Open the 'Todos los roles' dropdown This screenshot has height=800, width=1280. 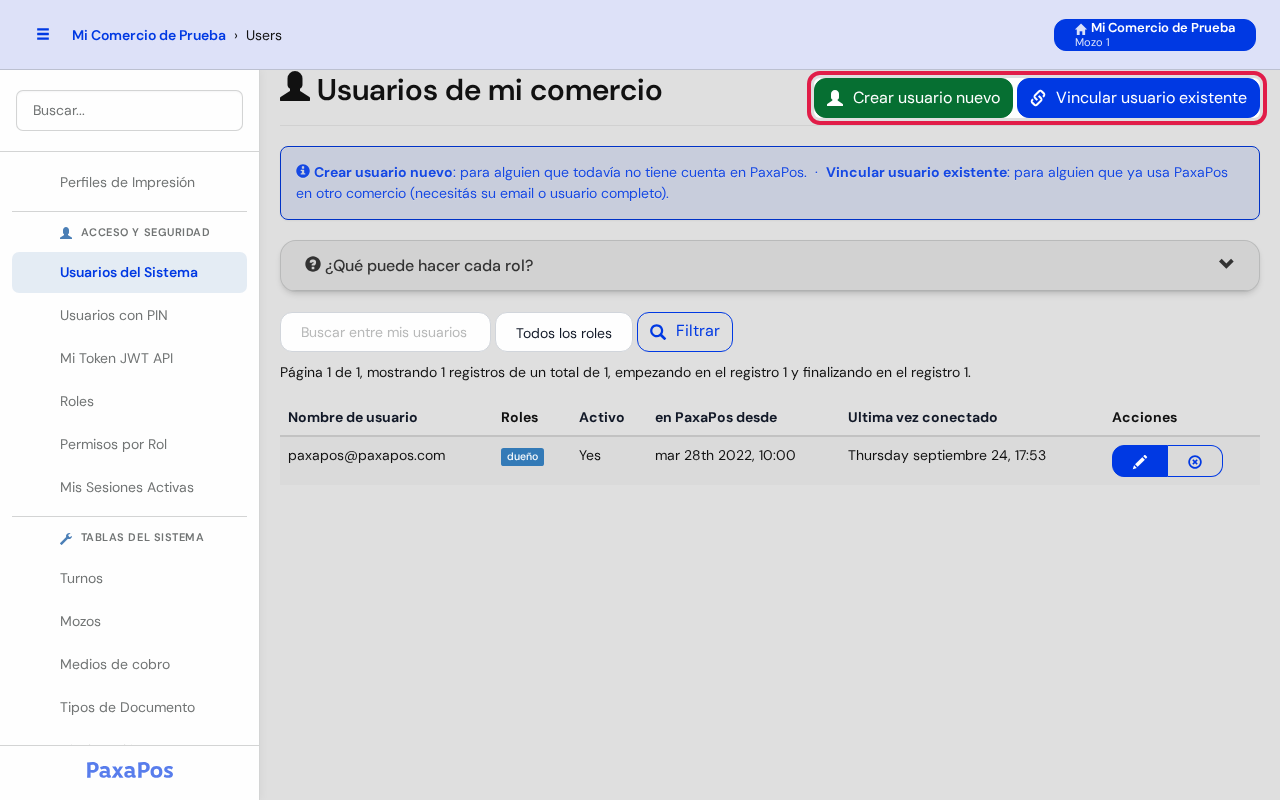[564, 333]
